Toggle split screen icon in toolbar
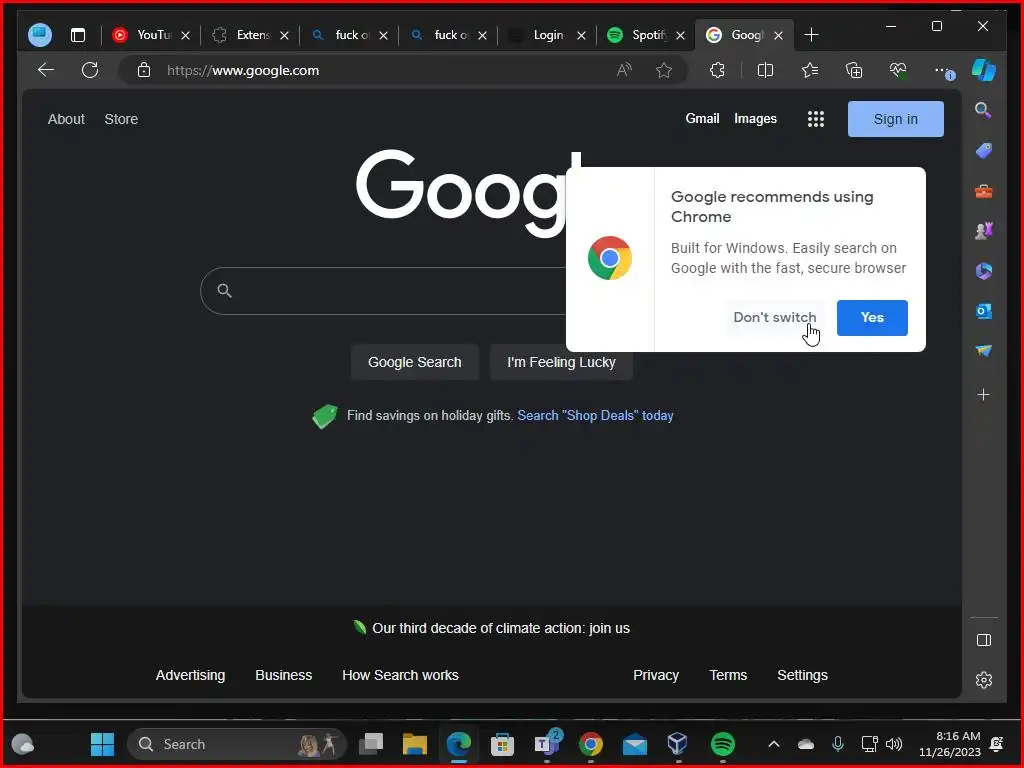Screen dimensions: 1024x768 tap(765, 70)
